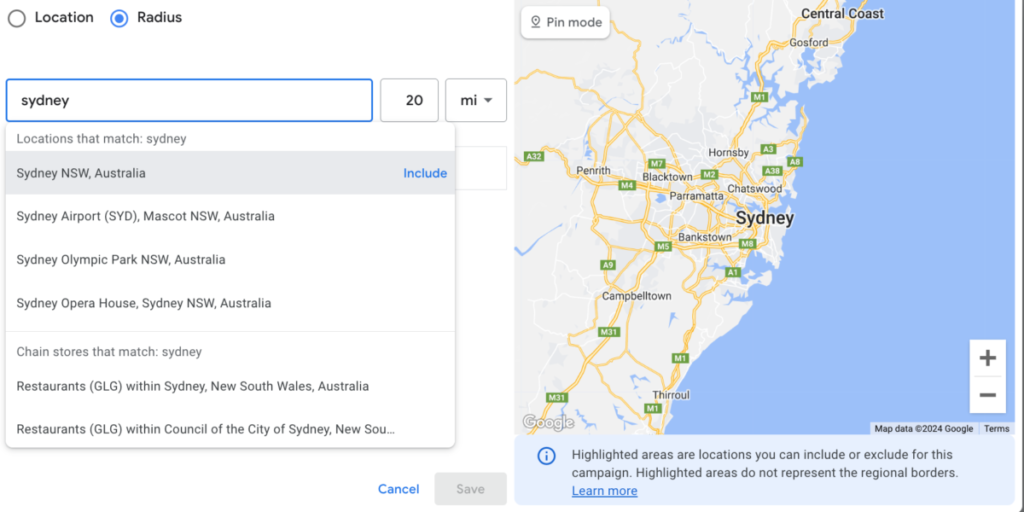
Task: Click the M31 road shield near Campbelltown
Action: tap(609, 332)
